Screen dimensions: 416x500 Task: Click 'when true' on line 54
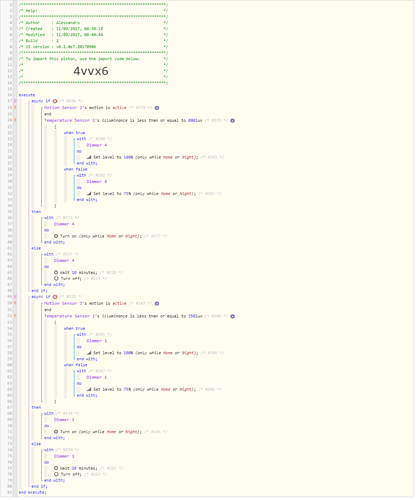pos(75,328)
